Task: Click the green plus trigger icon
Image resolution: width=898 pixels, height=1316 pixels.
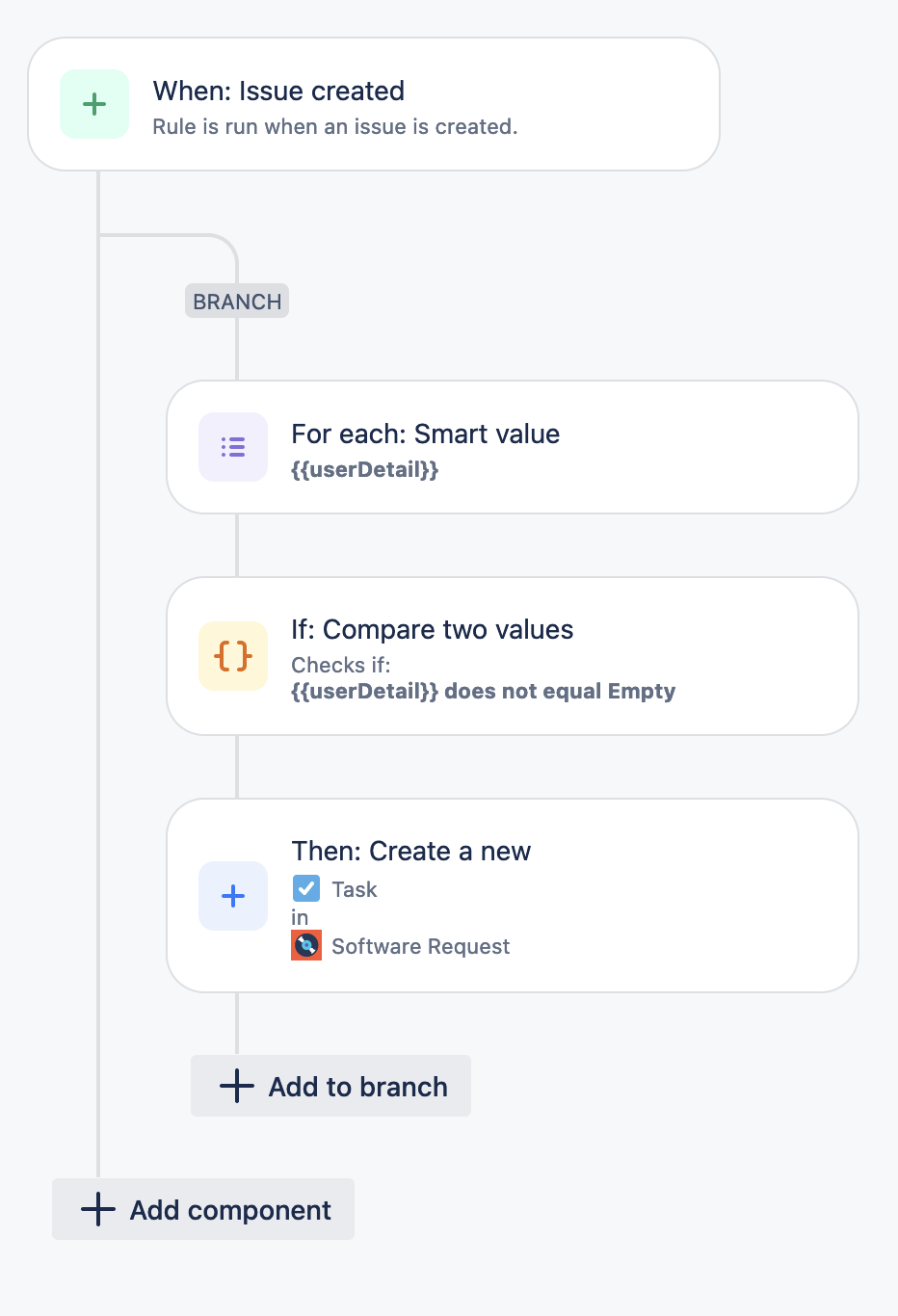Action: pyautogui.click(x=93, y=104)
